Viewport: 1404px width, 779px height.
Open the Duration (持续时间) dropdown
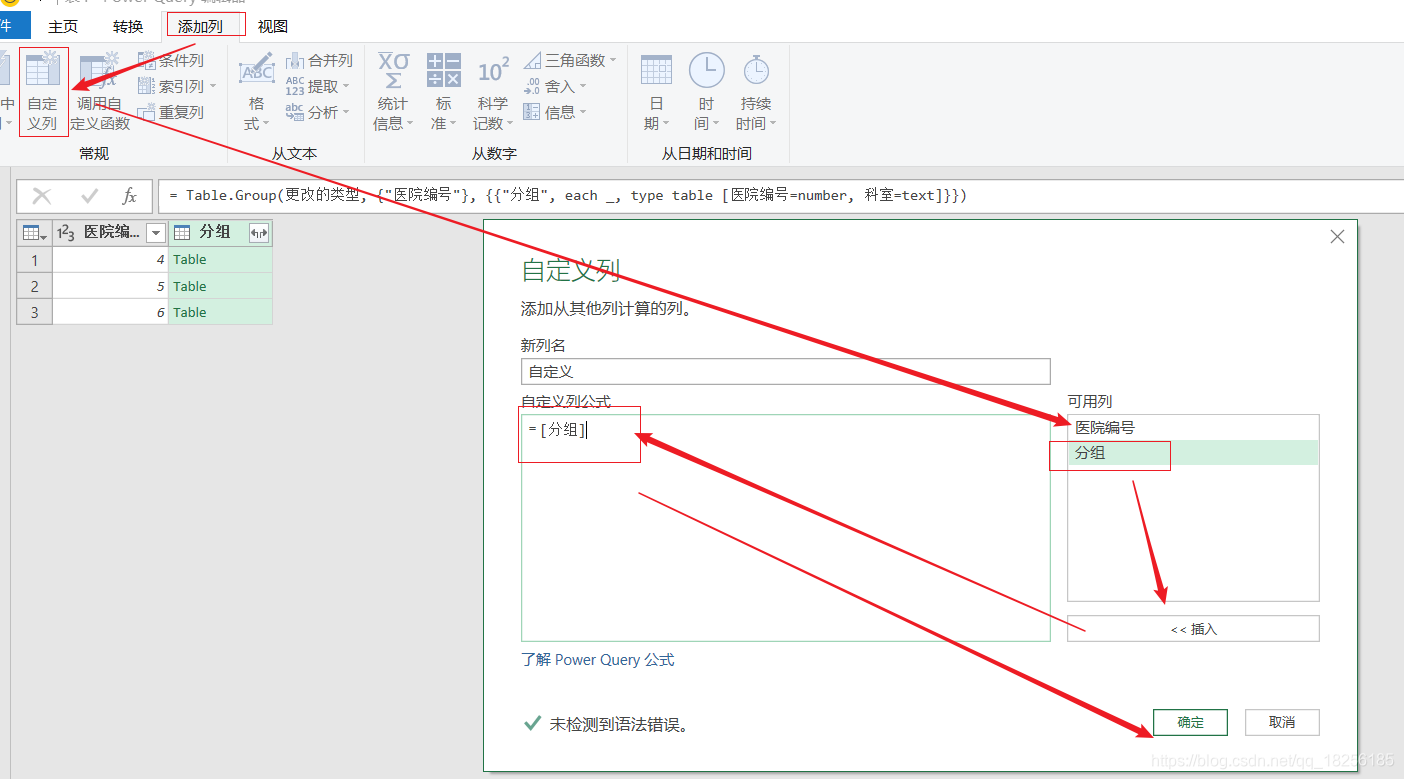(756, 92)
